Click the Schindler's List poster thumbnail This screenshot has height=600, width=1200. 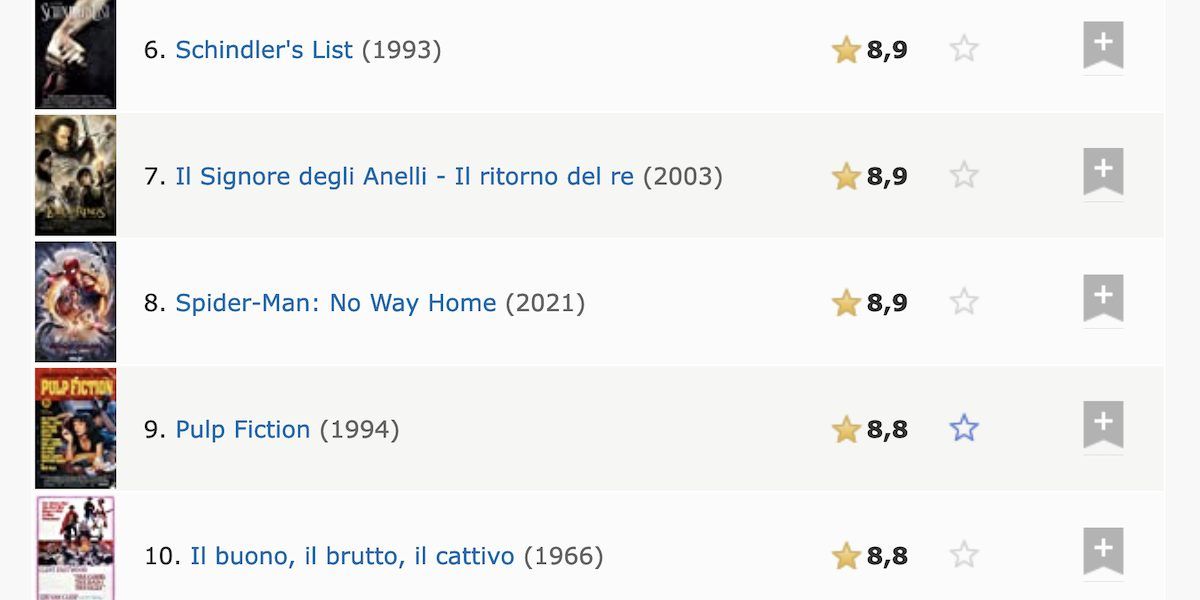(75, 54)
